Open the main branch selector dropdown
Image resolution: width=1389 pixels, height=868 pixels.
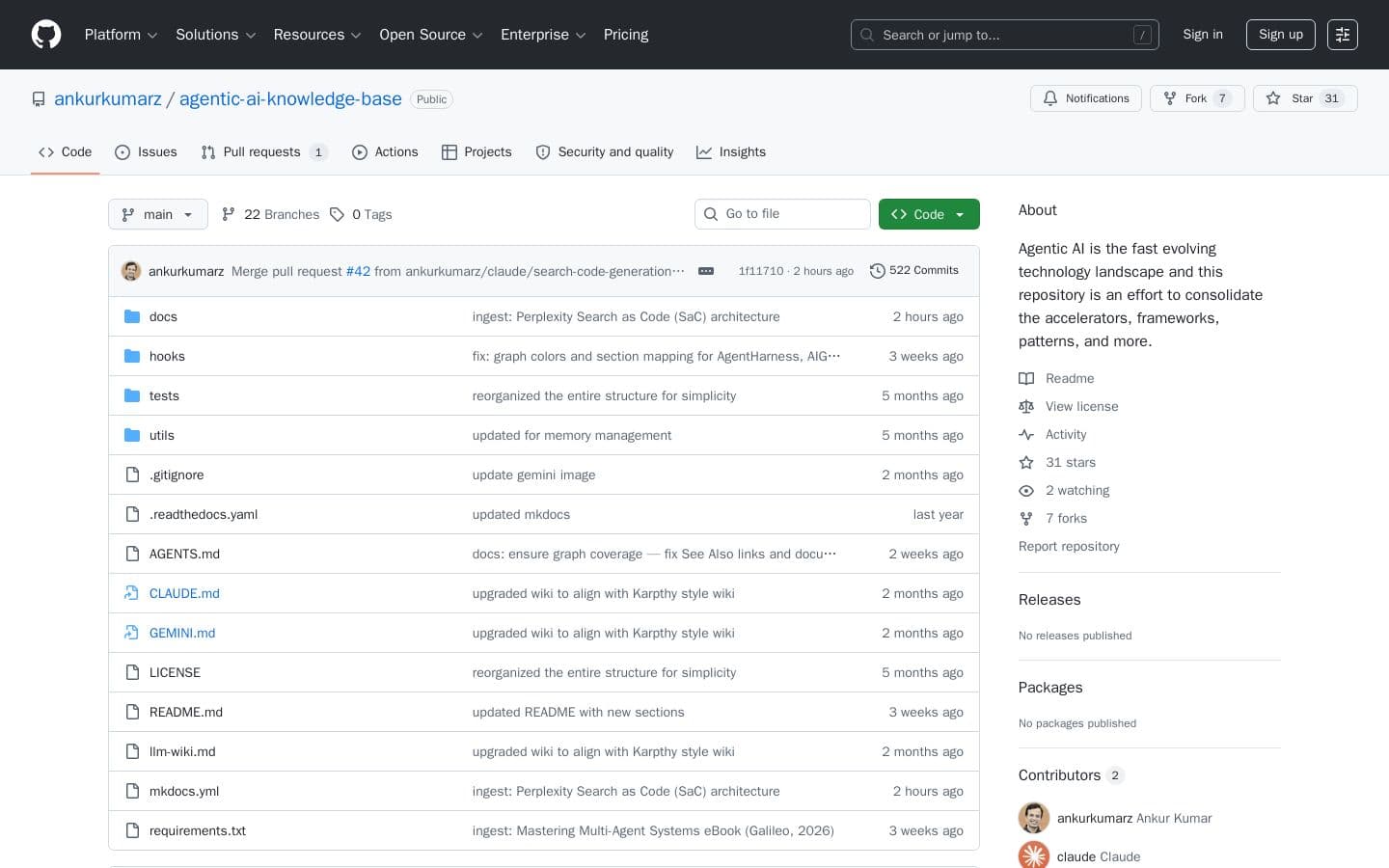pyautogui.click(x=158, y=214)
